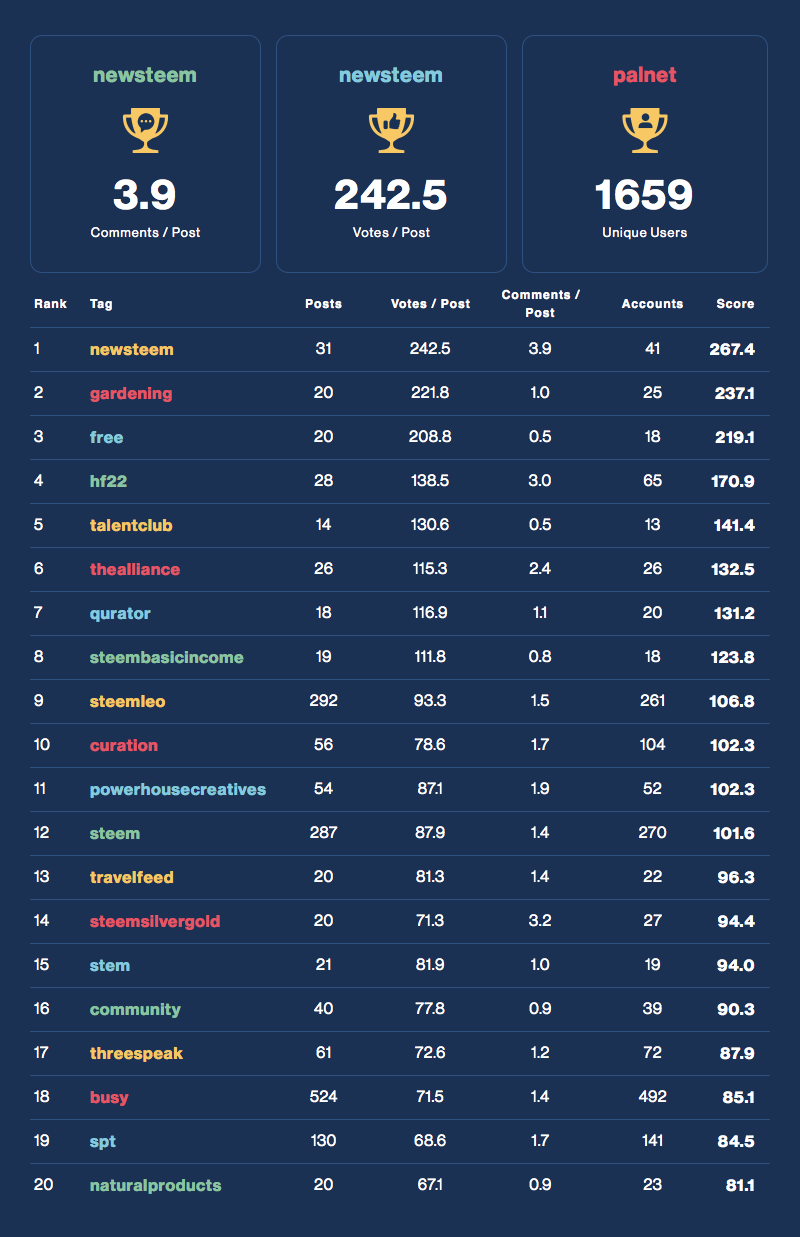The height and width of the screenshot is (1237, 800).
Task: Click the thumbs-up votes trophy icon
Action: pyautogui.click(x=391, y=130)
